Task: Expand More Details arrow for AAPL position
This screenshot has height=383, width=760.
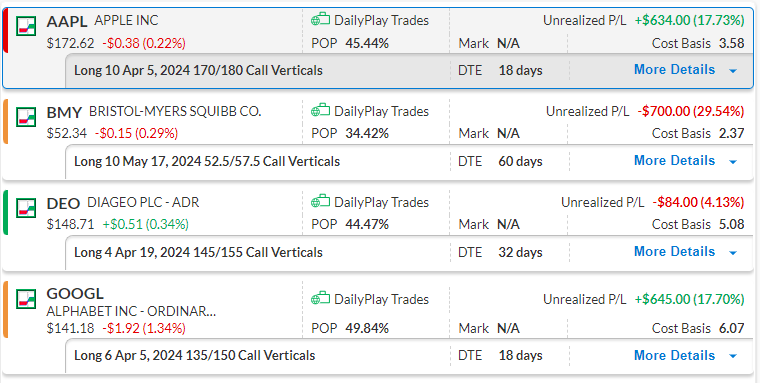Action: click(733, 71)
